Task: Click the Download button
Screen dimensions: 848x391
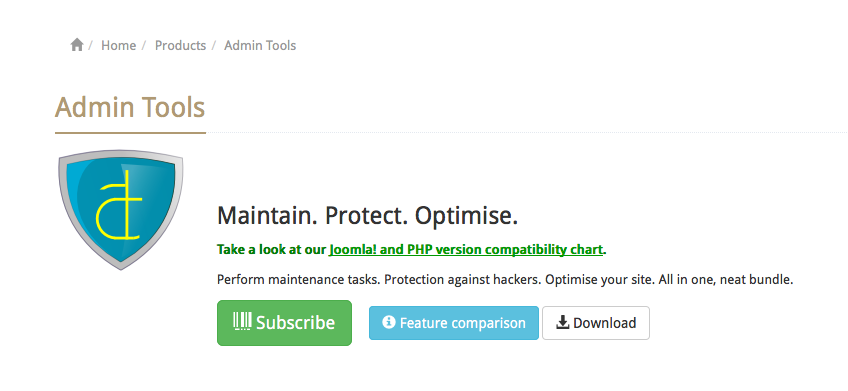Action: point(596,323)
